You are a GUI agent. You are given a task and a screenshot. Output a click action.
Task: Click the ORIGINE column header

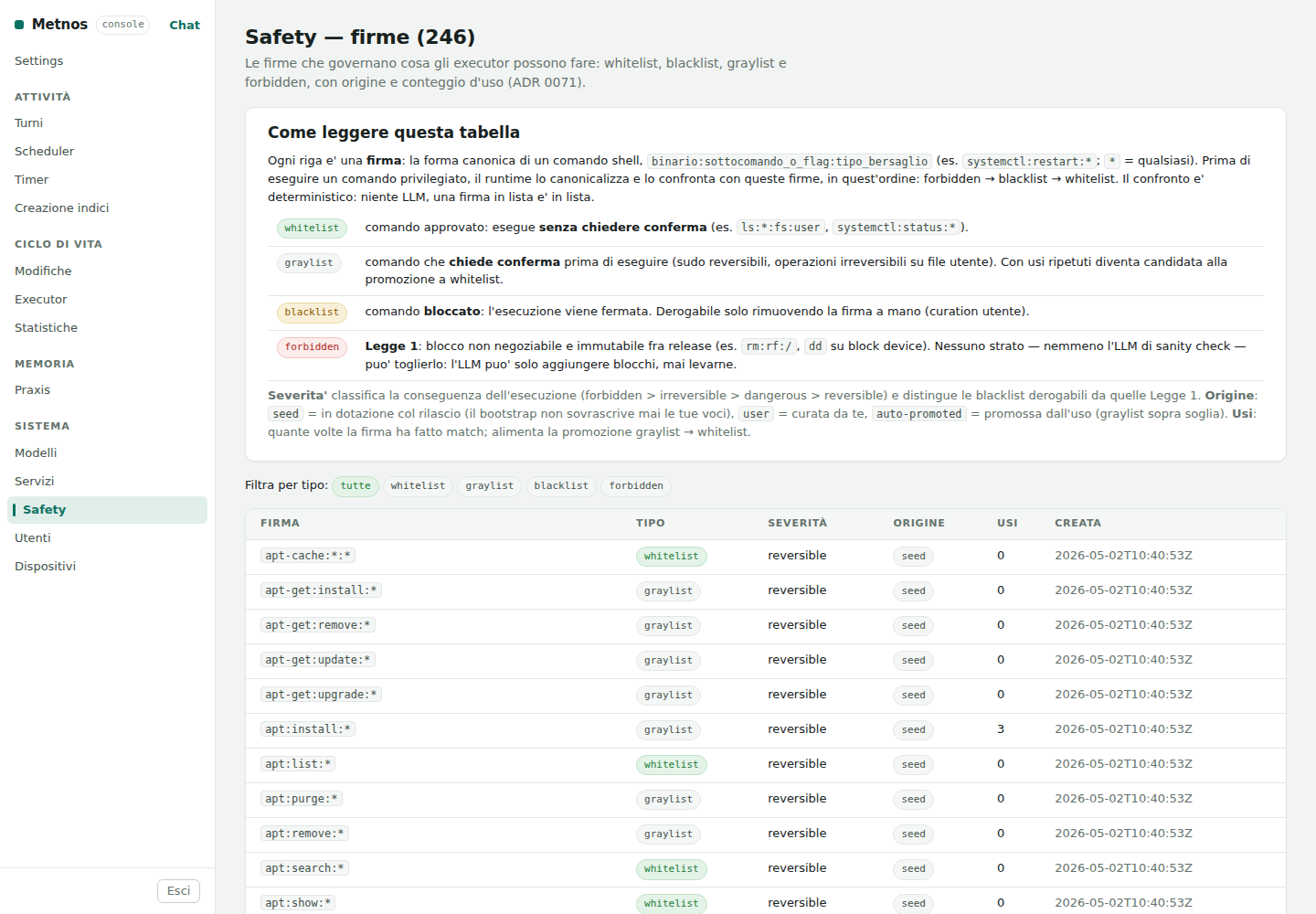[919, 524]
